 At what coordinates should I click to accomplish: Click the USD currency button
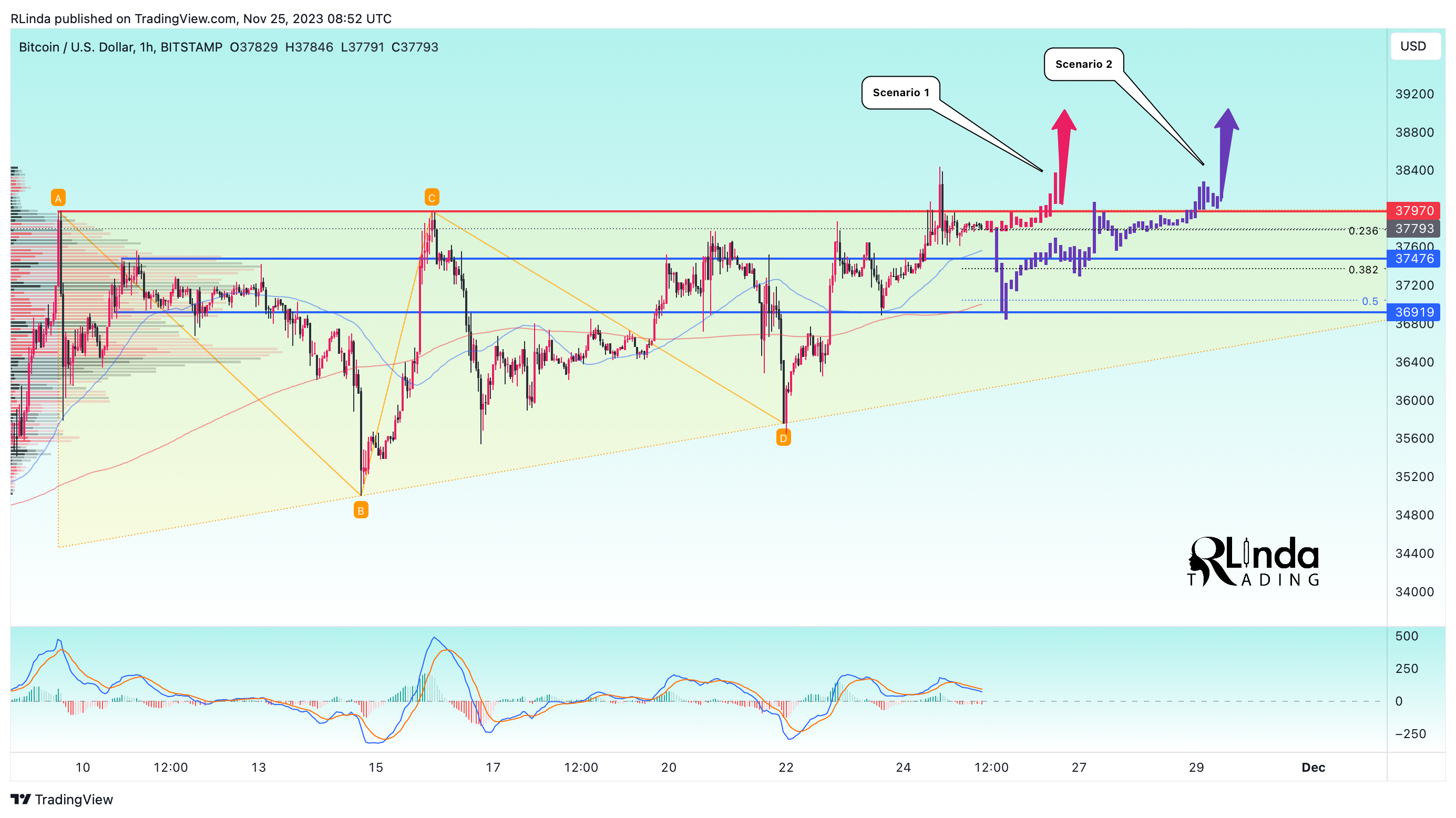tap(1416, 46)
